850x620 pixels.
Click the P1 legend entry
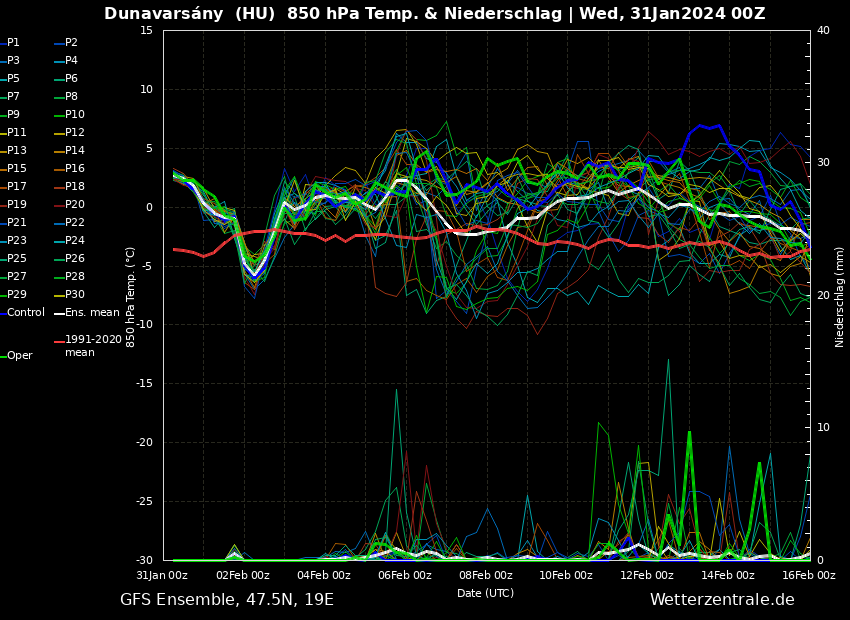(13, 43)
